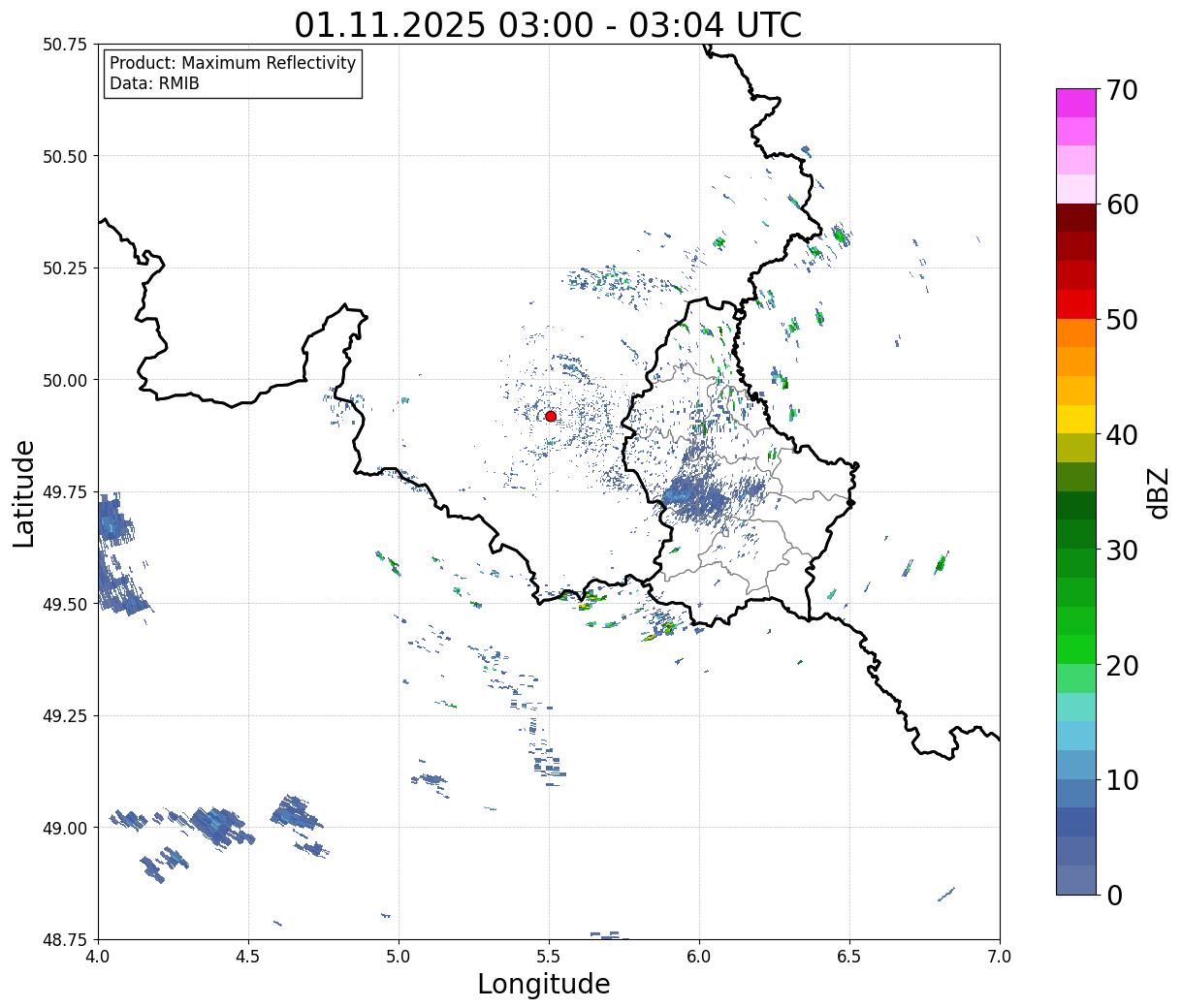The image size is (1182, 1008).
Task: Click the 'Longitude' axis label
Action: (x=544, y=984)
